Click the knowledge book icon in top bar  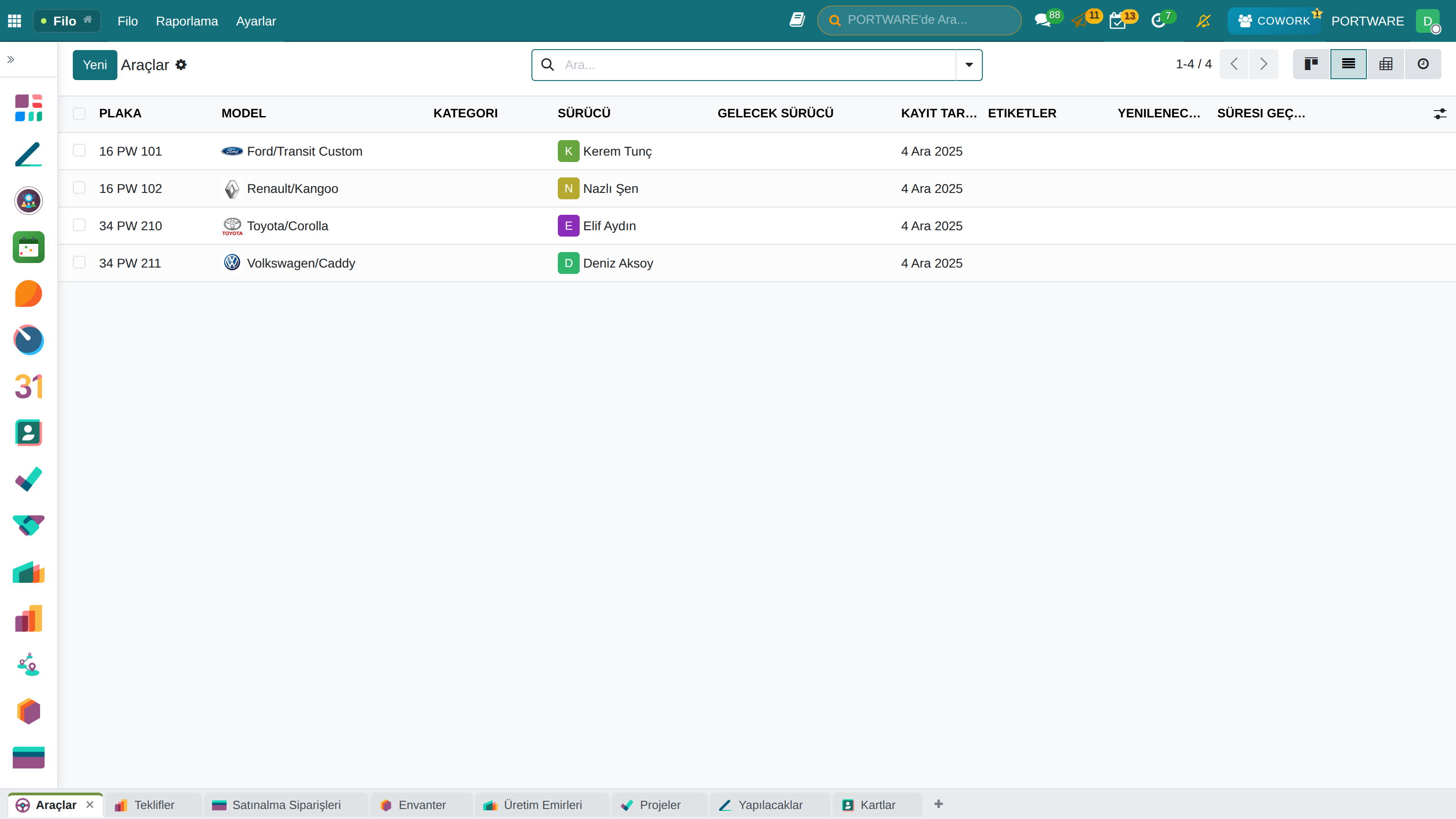797,20
